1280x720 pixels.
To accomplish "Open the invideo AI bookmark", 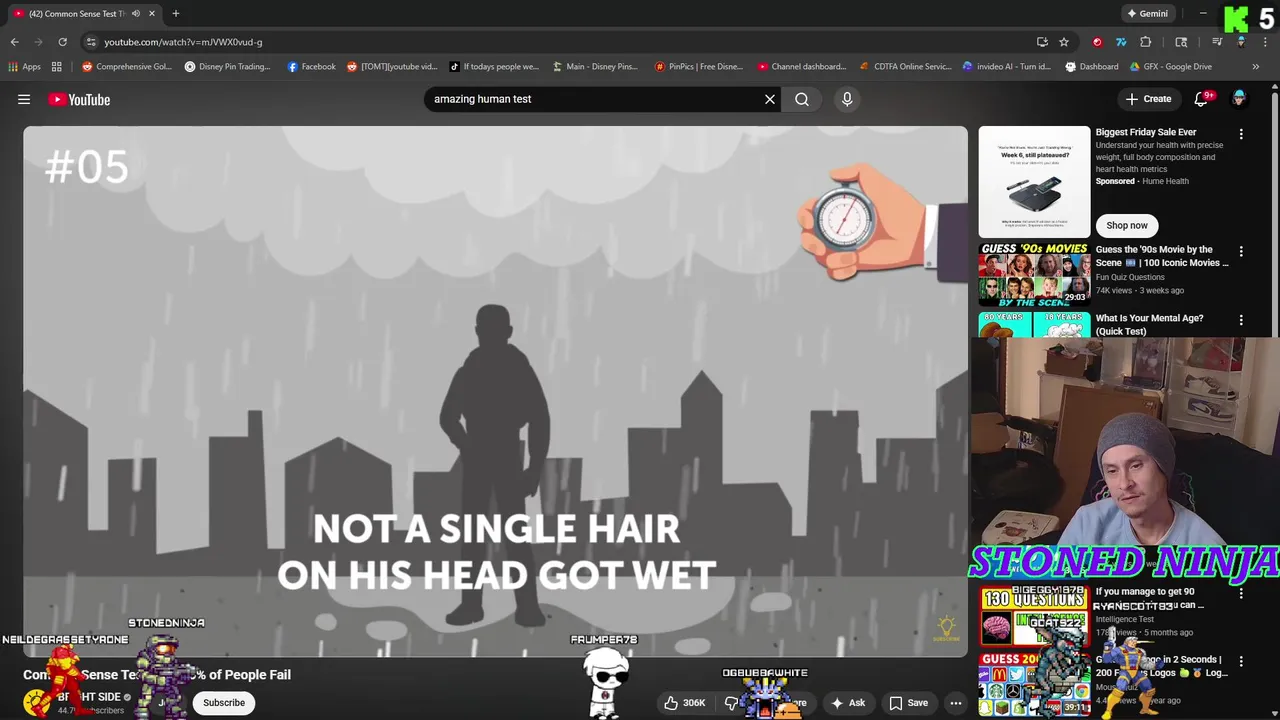I will 1007,67.
